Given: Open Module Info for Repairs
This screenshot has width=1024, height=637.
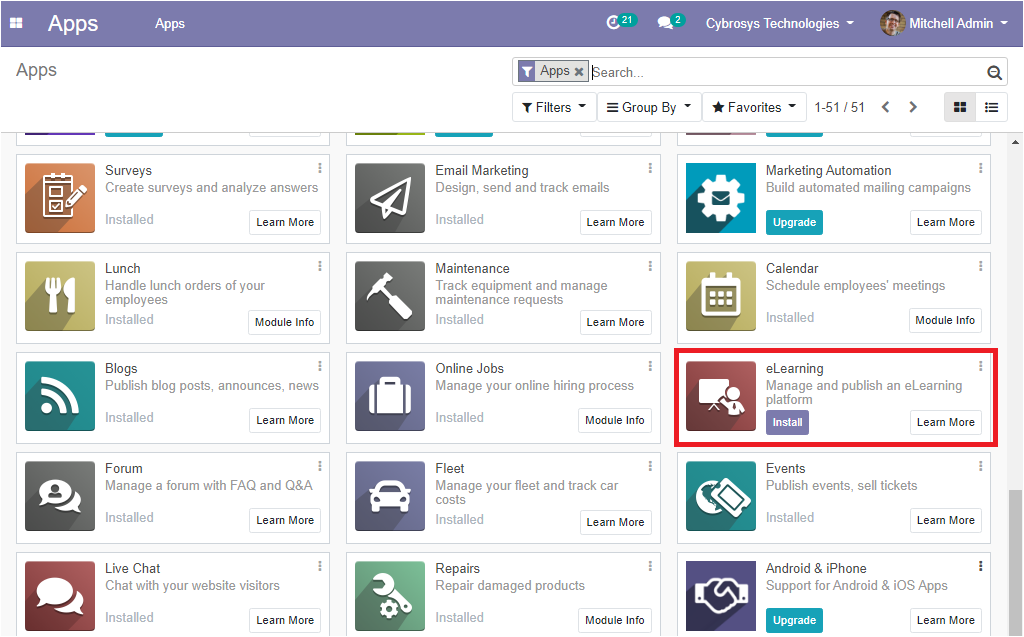Looking at the screenshot, I should pyautogui.click(x=615, y=620).
